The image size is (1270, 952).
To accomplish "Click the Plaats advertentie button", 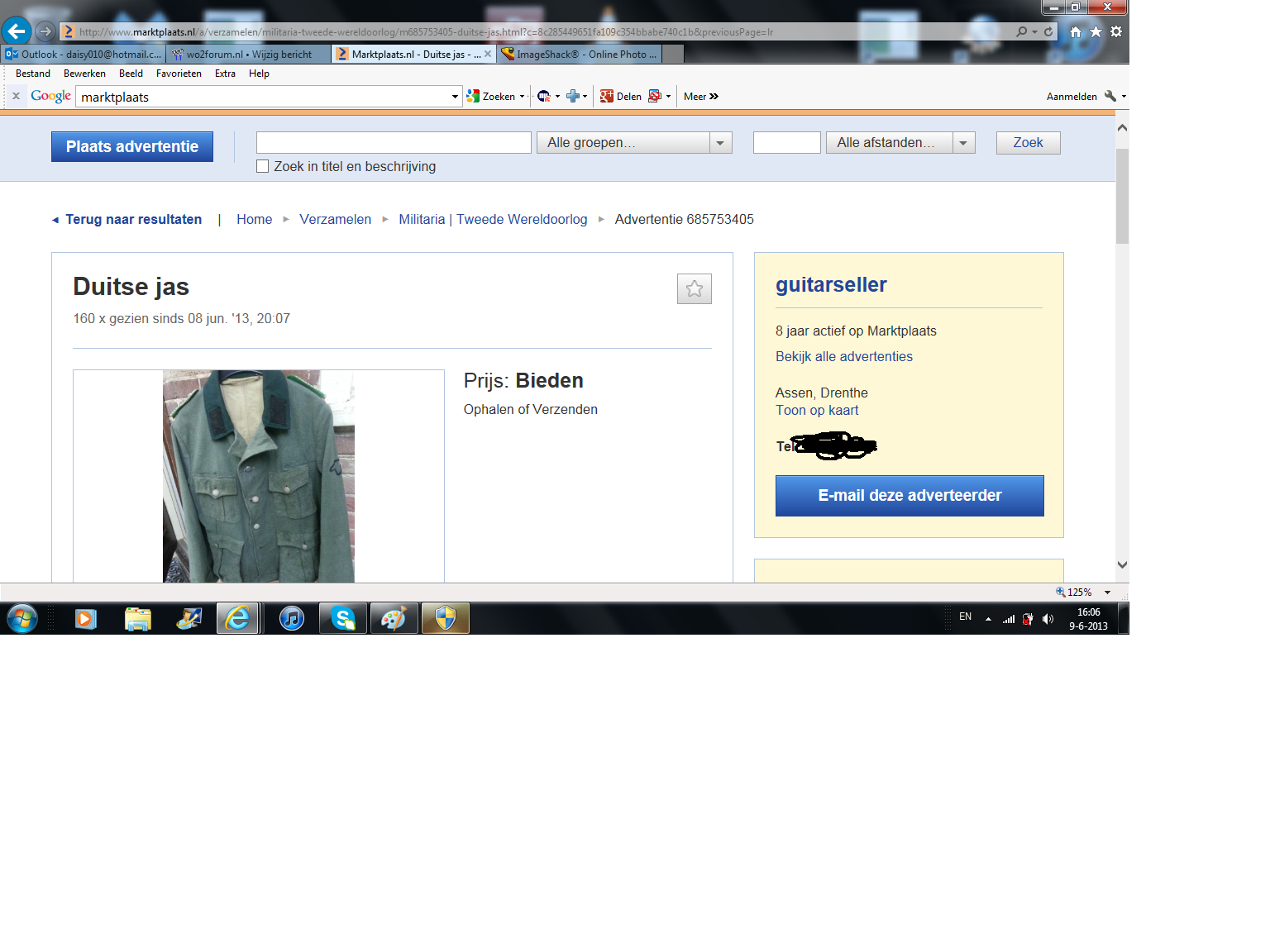I will pos(132,146).
